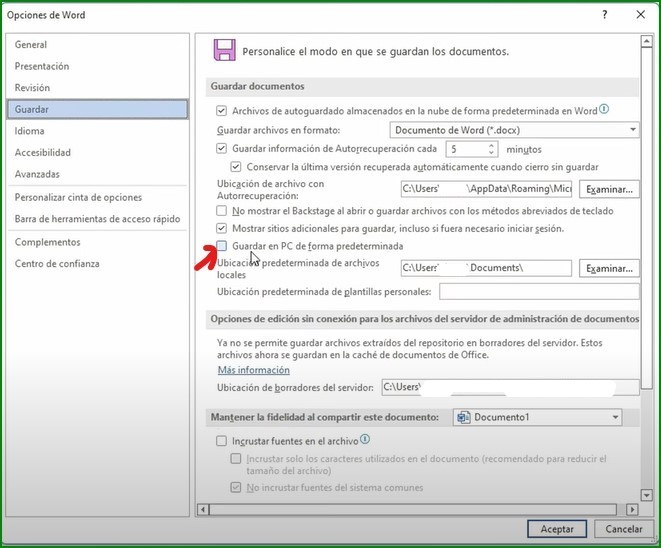This screenshot has height=548, width=661.
Task: Open the Accesibilidad category
Action: click(x=98, y=153)
